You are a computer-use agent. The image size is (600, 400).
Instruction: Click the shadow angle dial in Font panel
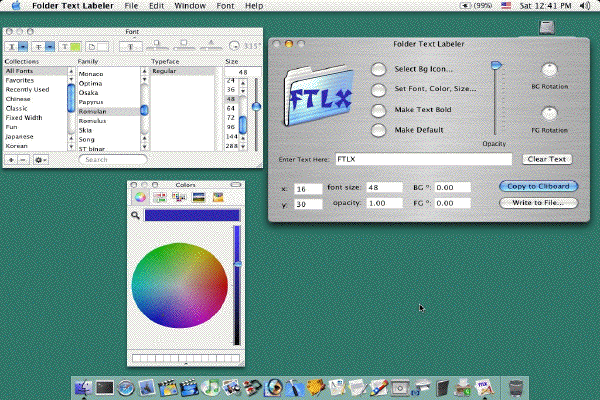[x=234, y=46]
